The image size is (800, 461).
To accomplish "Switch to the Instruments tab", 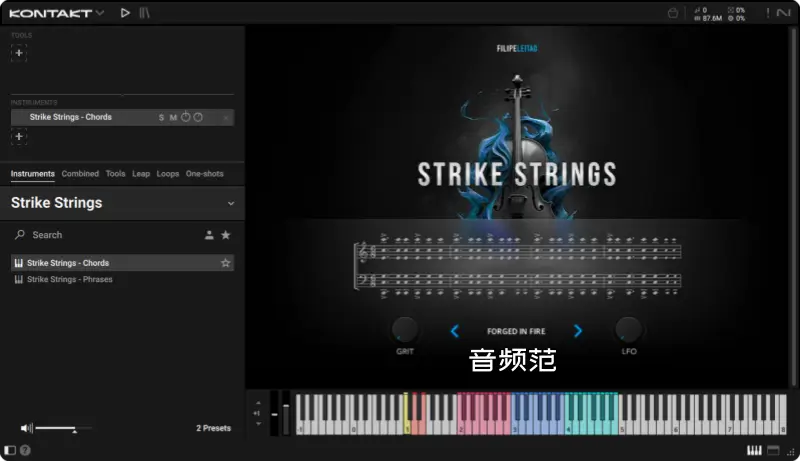I will pos(33,174).
